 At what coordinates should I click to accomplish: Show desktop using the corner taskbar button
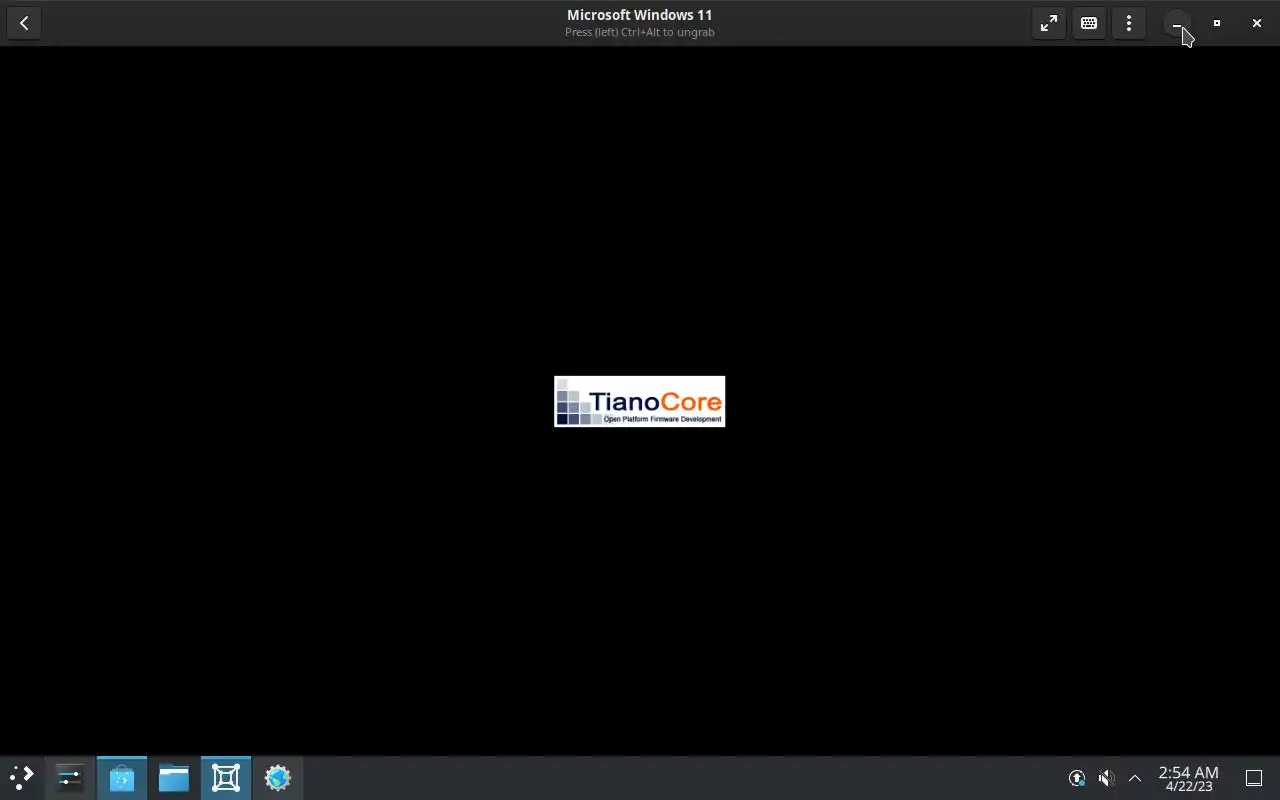click(1254, 778)
